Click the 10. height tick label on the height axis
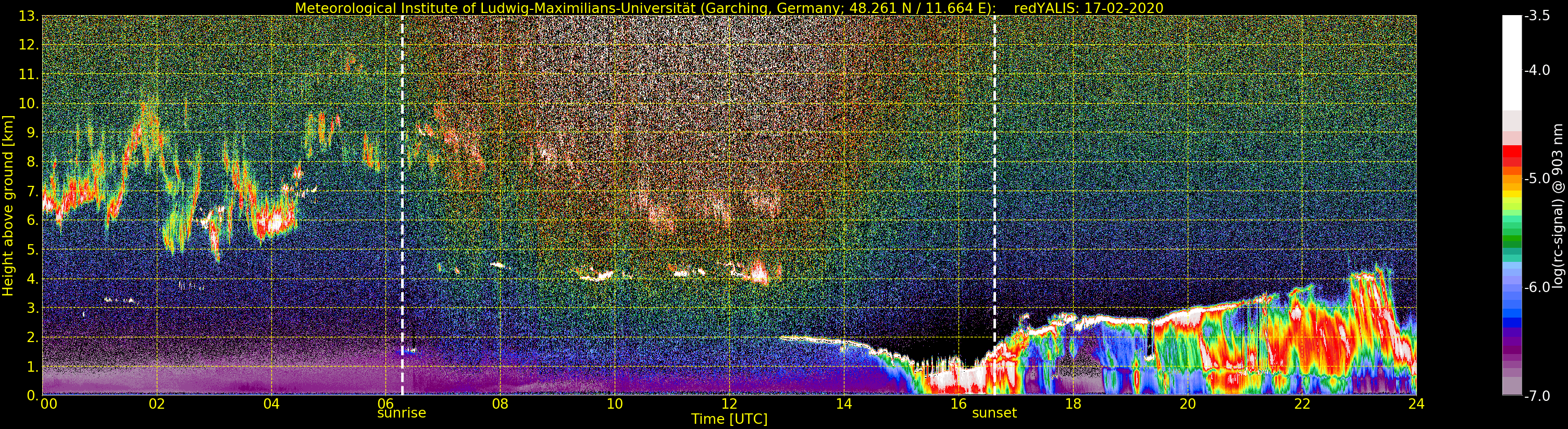The image size is (1568, 429). point(29,104)
